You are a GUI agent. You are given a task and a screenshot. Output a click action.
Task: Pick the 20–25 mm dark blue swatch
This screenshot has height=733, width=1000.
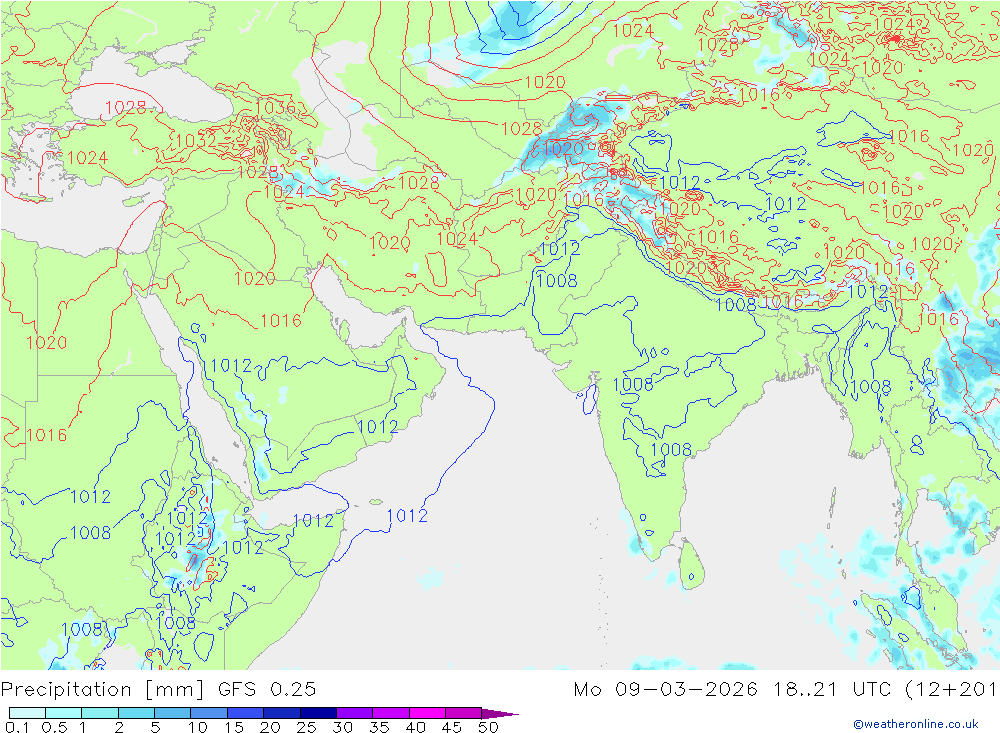(x=281, y=713)
